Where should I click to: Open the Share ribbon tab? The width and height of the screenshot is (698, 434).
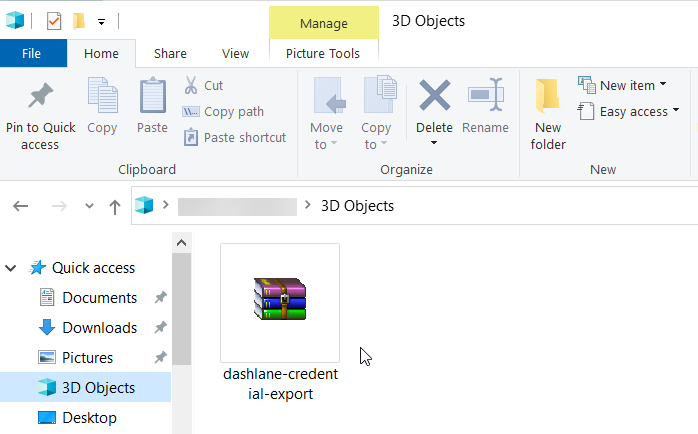170,53
